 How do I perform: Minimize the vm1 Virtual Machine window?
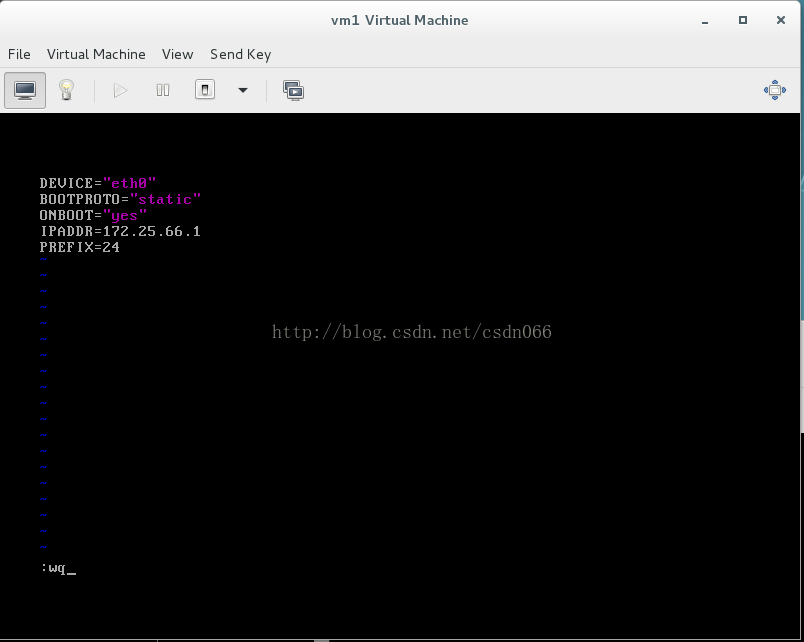coord(705,21)
